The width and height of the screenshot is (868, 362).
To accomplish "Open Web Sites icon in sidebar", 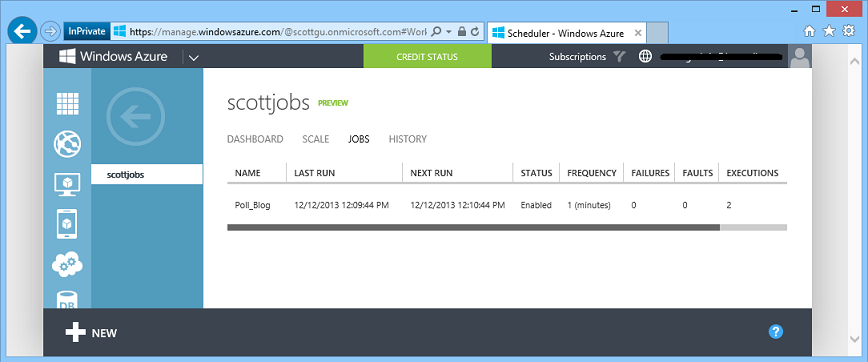I will pos(68,144).
